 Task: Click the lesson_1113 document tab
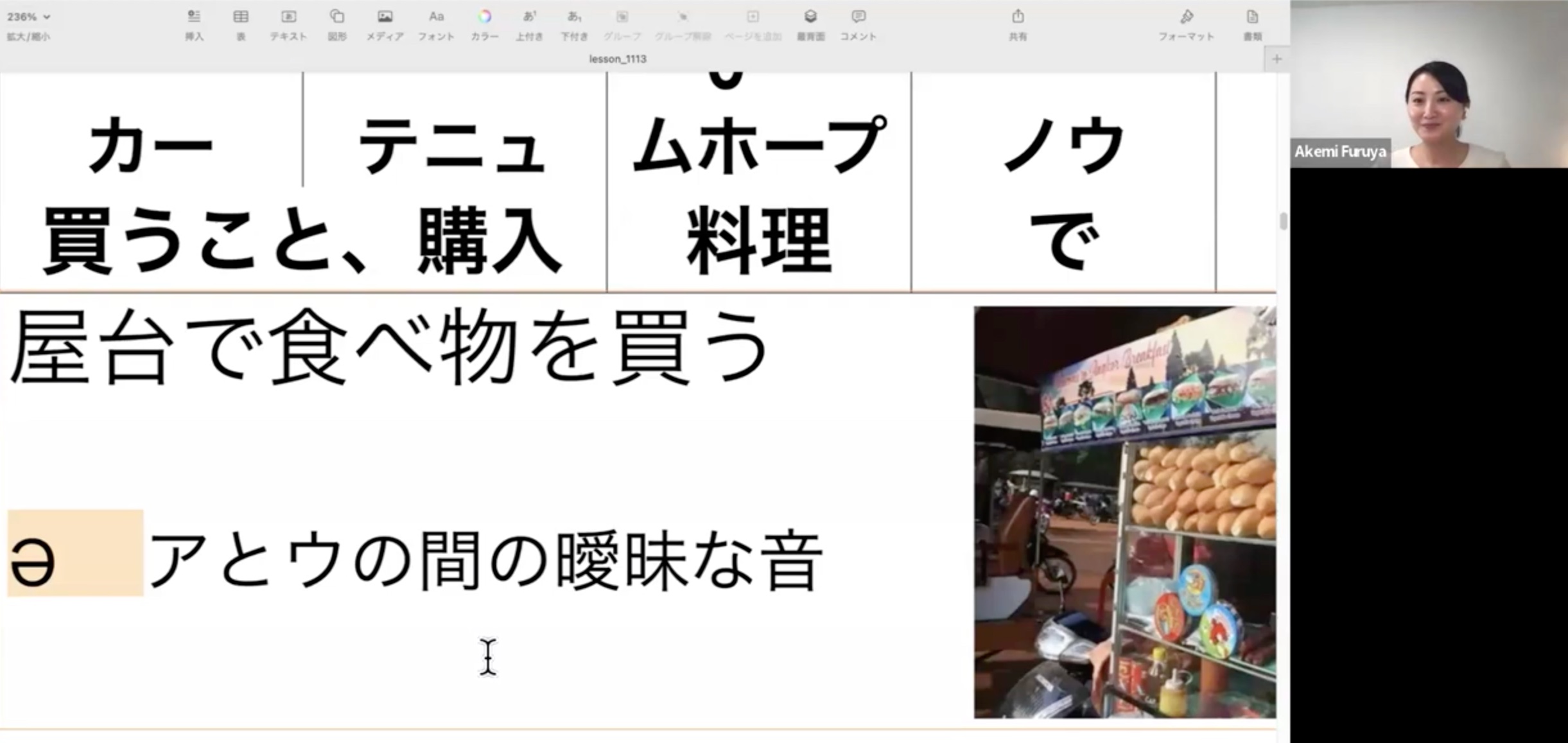(x=618, y=59)
